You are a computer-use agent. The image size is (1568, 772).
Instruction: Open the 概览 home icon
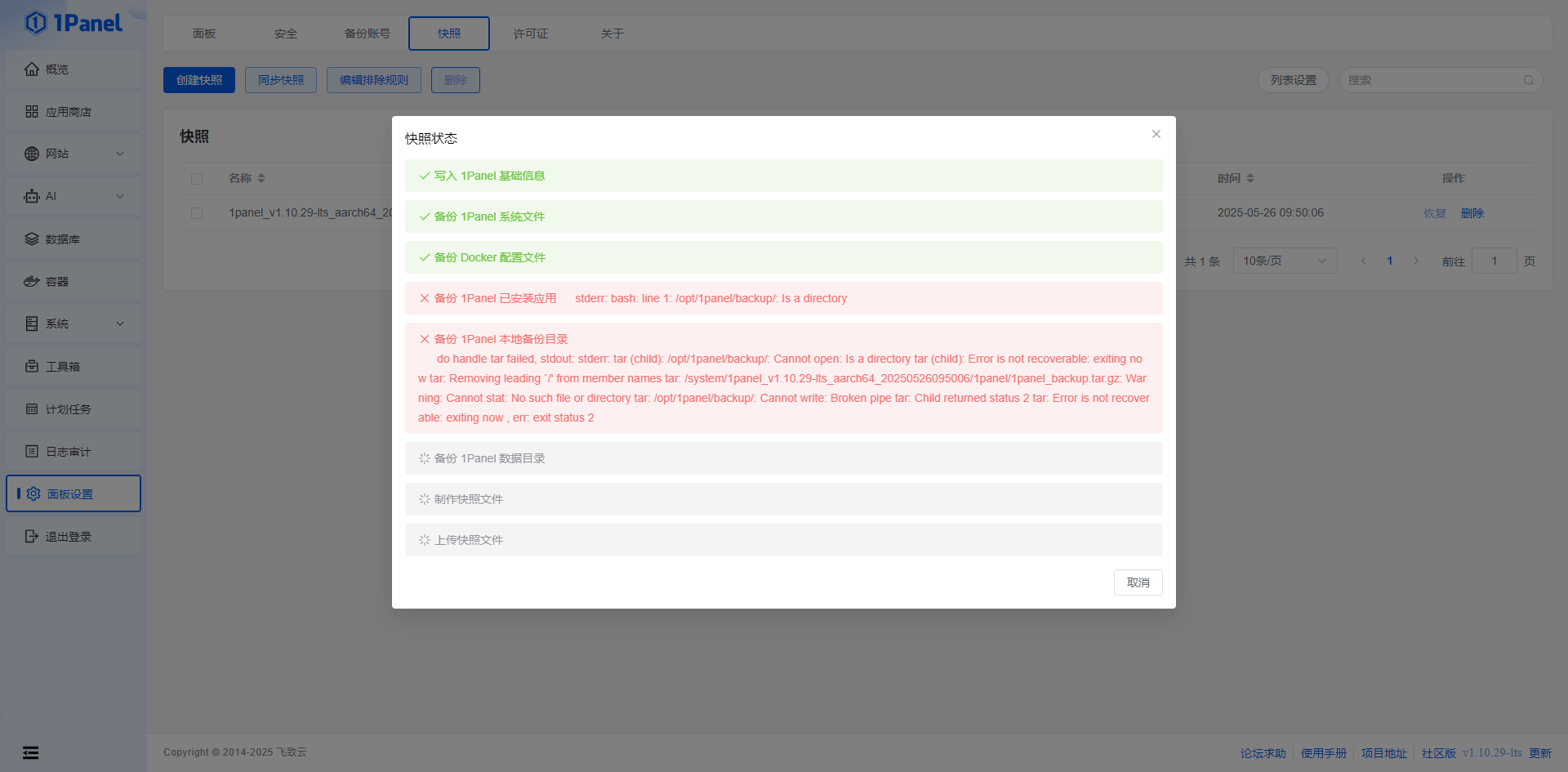click(x=32, y=69)
